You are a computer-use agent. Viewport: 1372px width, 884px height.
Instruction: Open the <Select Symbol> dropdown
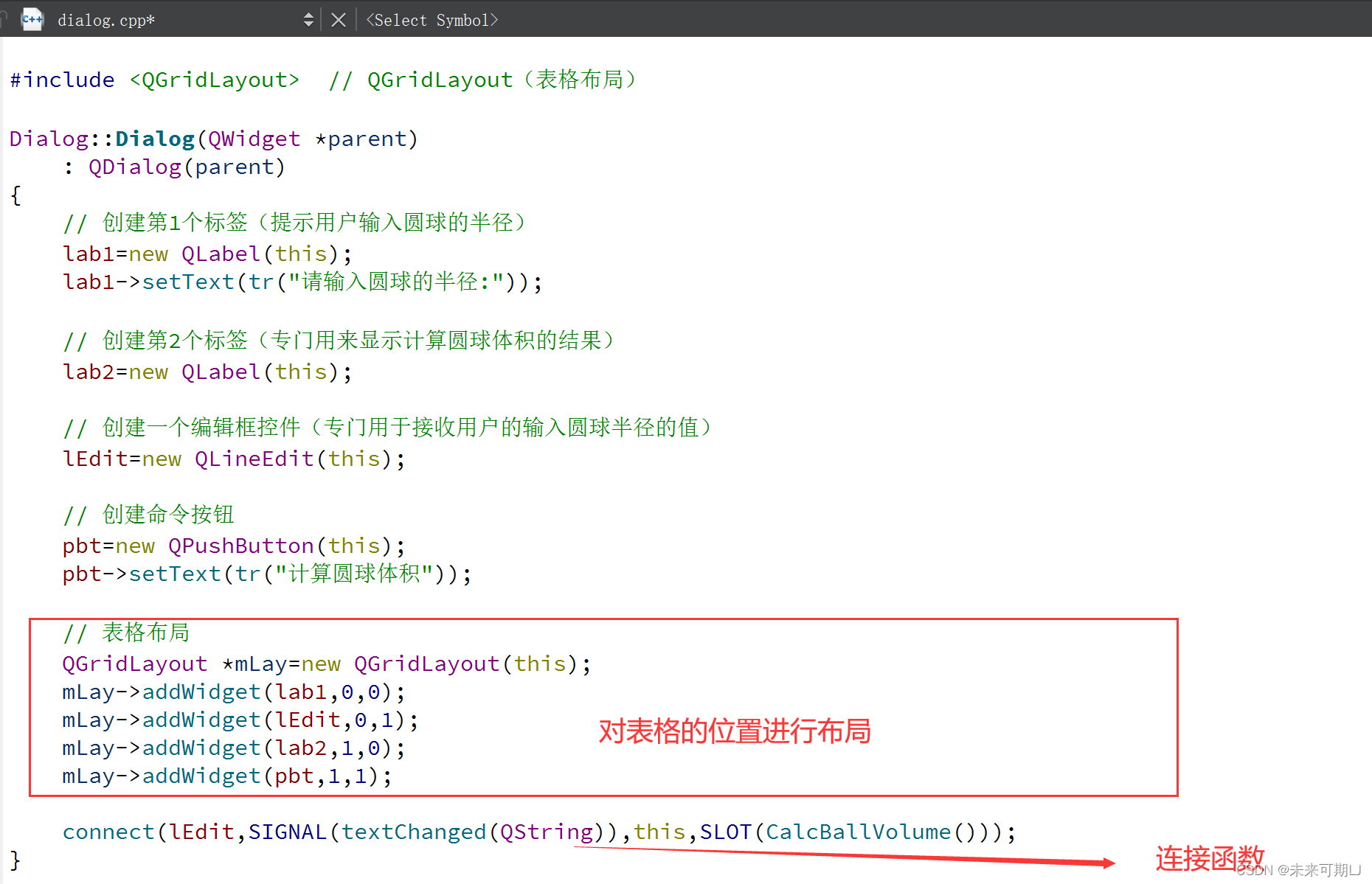(432, 20)
